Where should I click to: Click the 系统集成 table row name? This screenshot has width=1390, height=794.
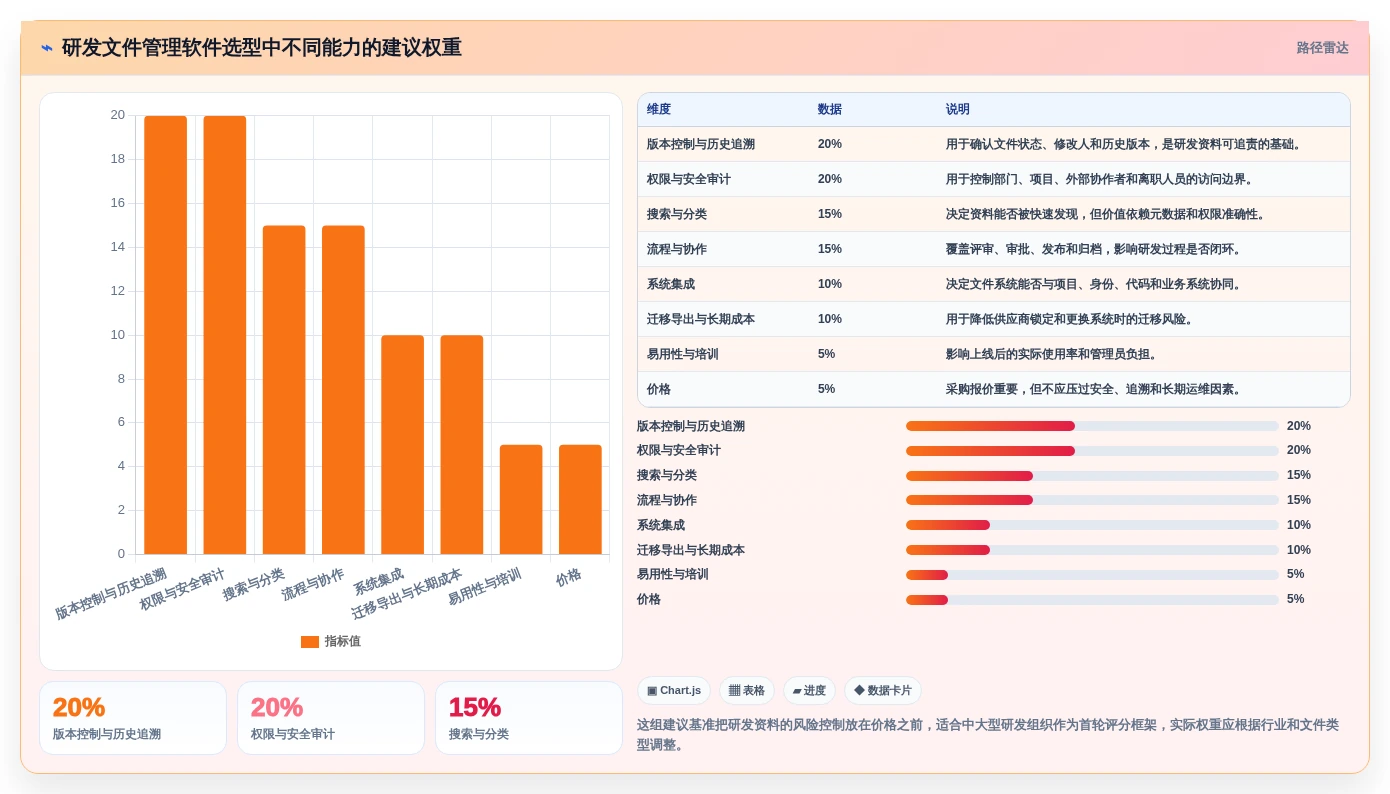click(x=671, y=284)
